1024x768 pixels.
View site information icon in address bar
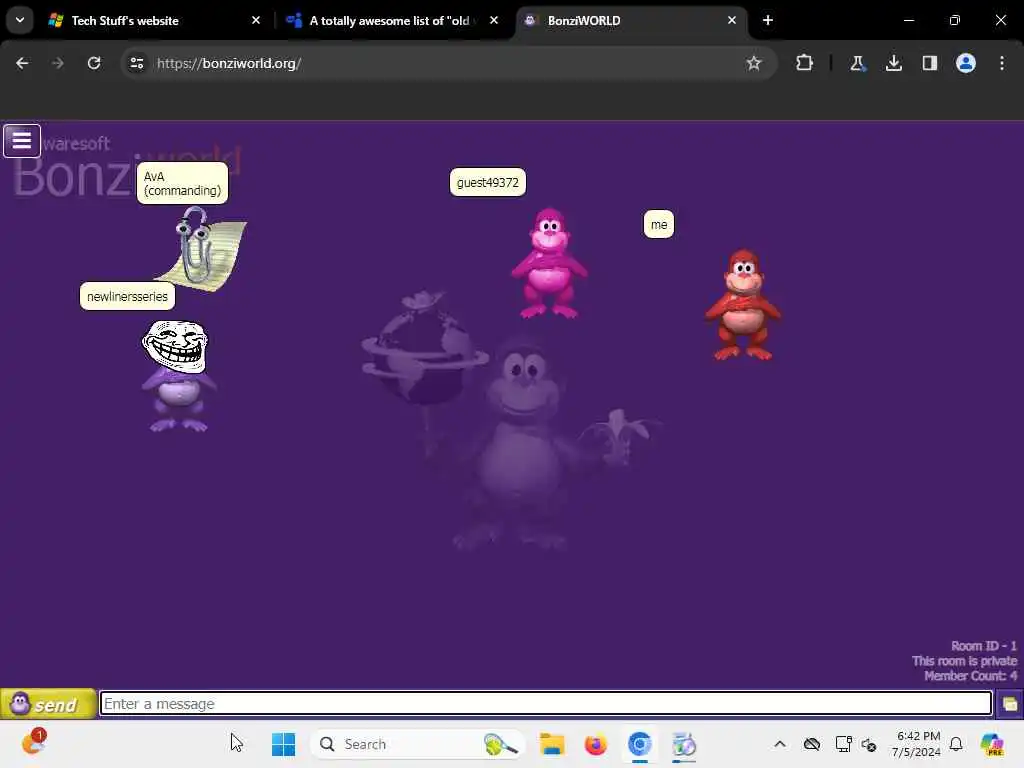point(136,63)
